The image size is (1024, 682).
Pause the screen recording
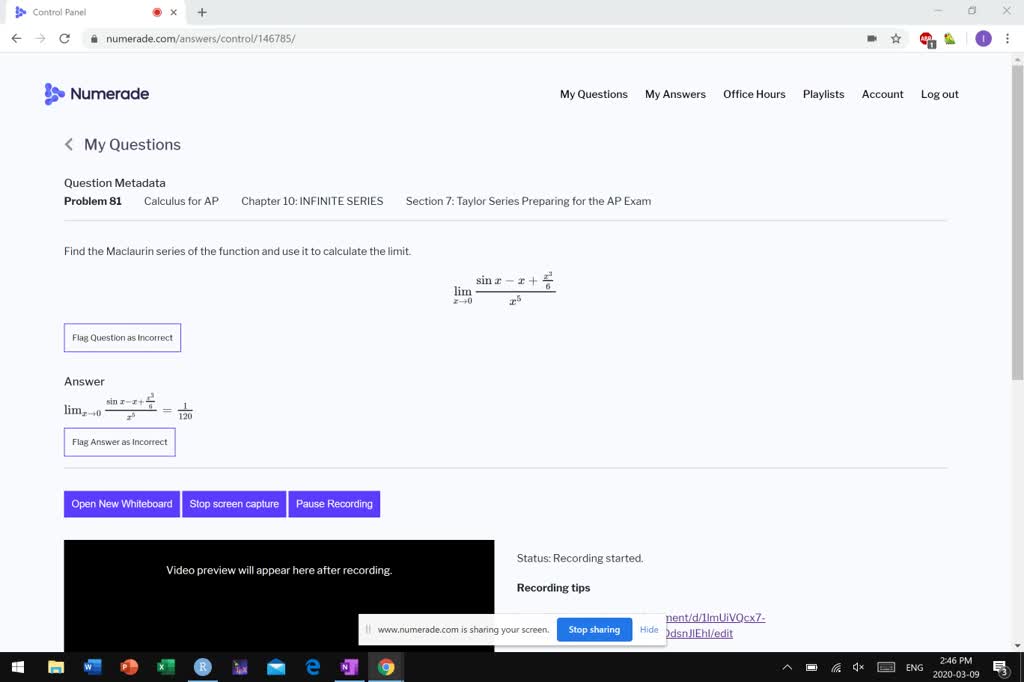coord(334,504)
